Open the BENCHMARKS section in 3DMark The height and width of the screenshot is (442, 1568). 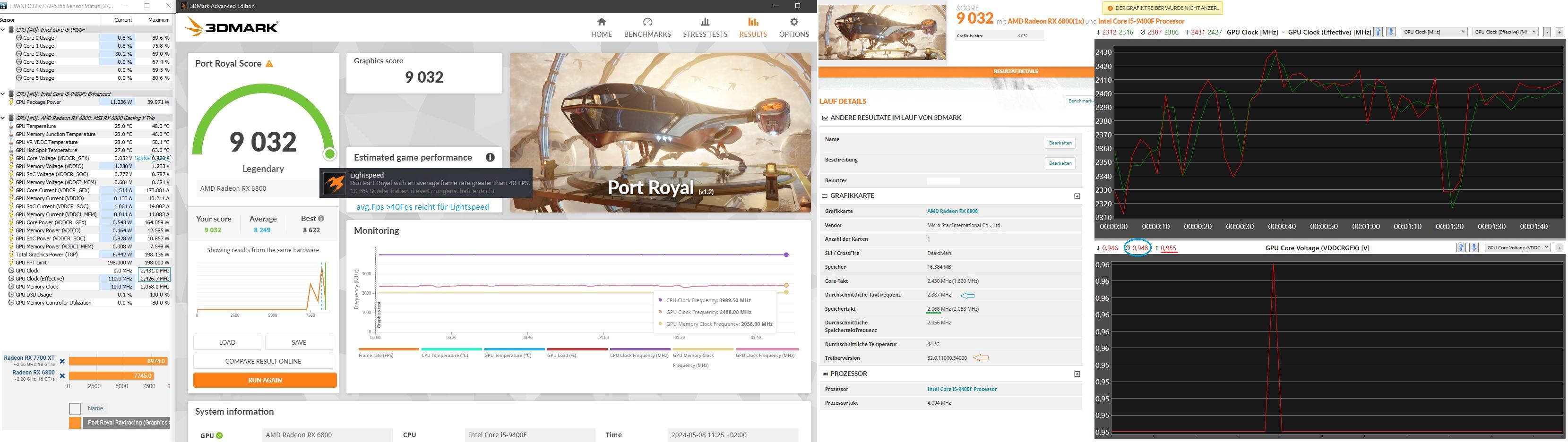(x=647, y=27)
